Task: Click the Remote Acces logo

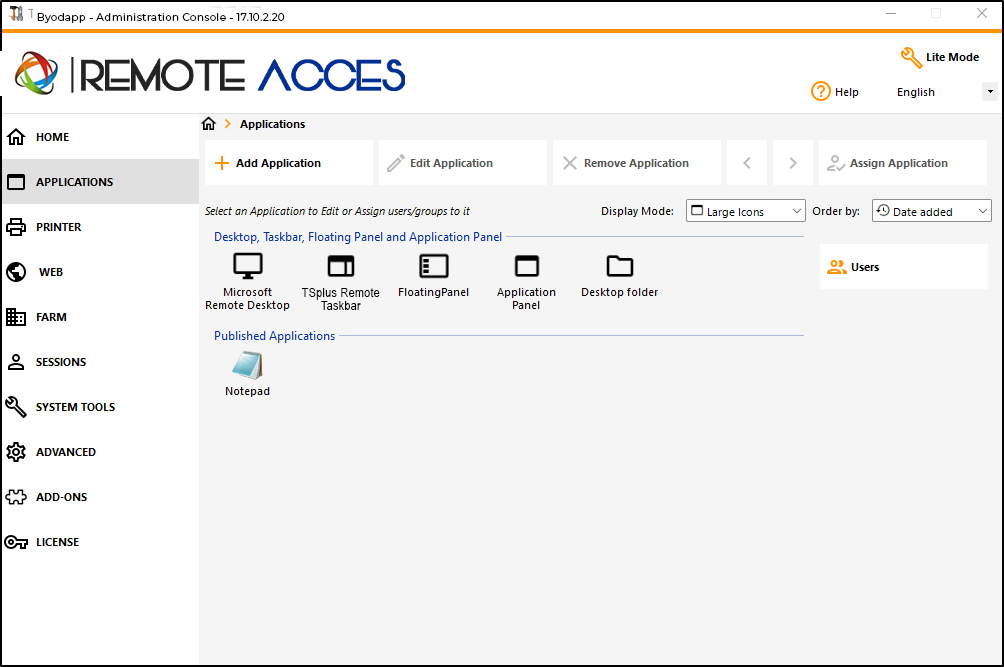Action: [x=210, y=74]
